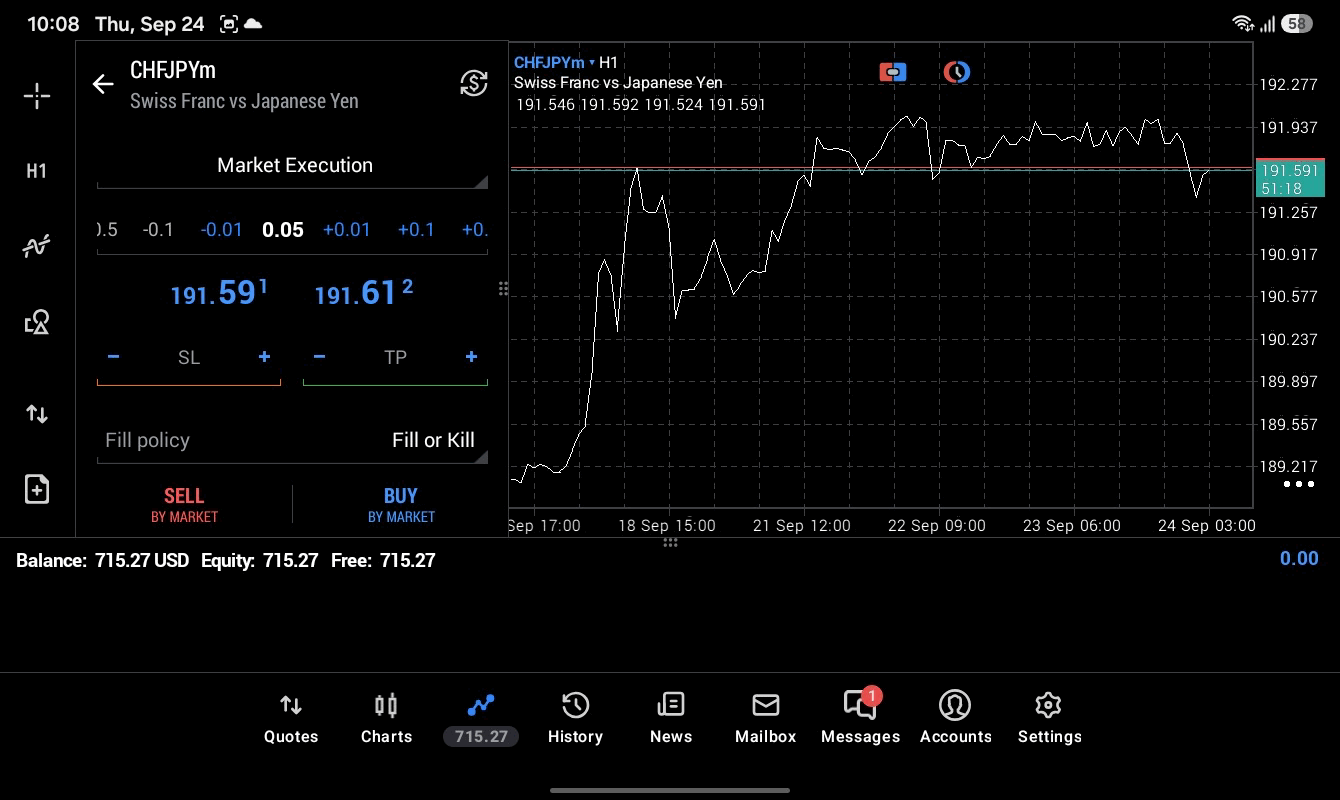Tap the symbol currency refresh icon
This screenshot has height=800, width=1340.
tap(474, 83)
